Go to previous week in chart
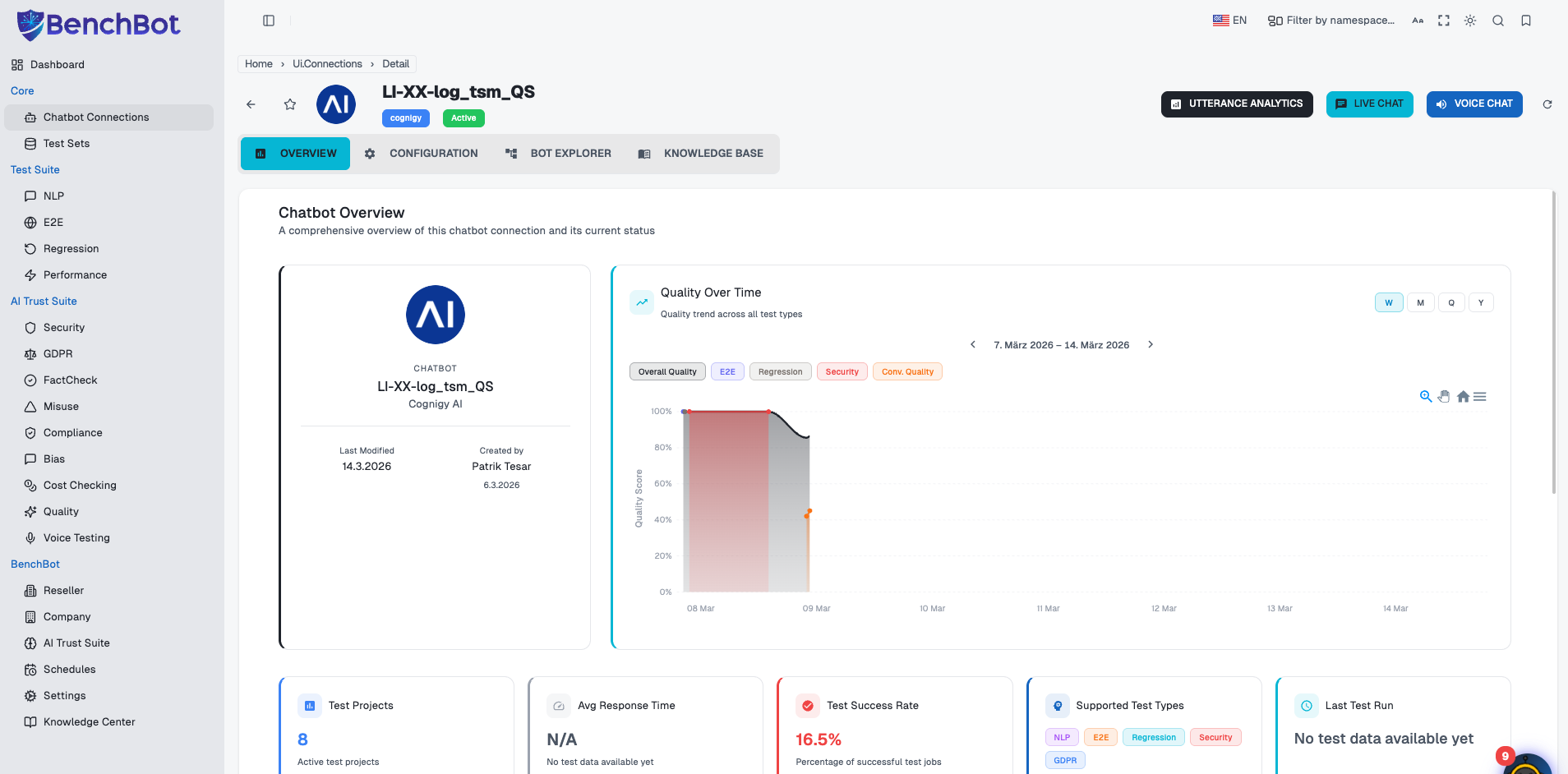Viewport: 1568px width, 774px height. (x=973, y=344)
